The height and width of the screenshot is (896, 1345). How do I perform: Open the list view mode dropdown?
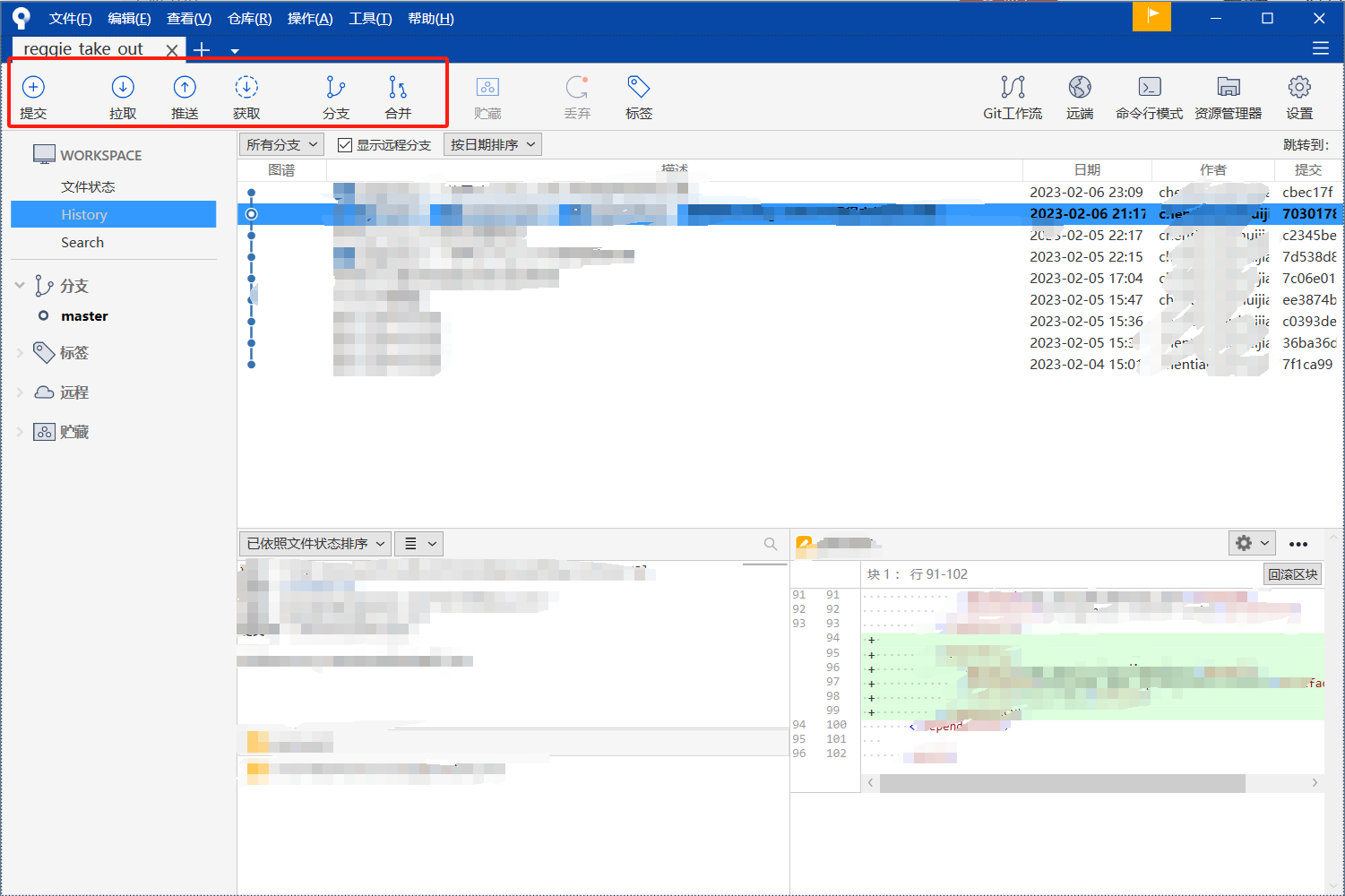419,543
